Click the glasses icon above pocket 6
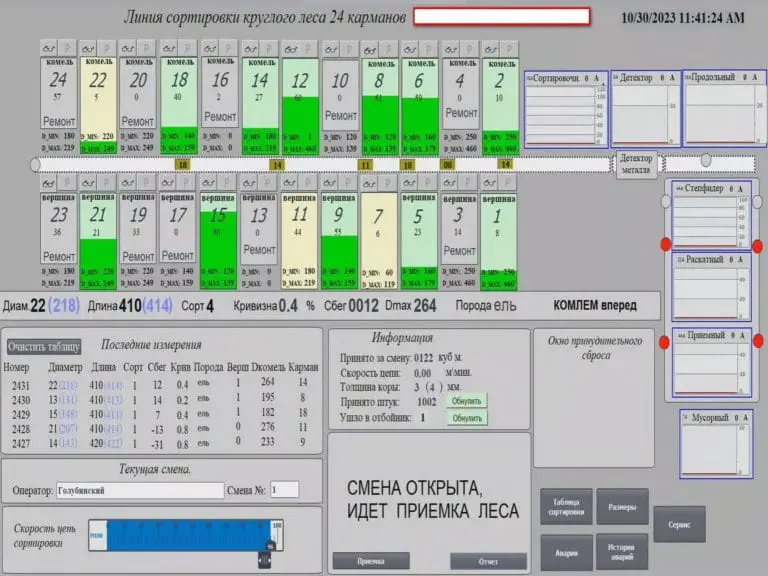The width and height of the screenshot is (768, 576). 410,49
